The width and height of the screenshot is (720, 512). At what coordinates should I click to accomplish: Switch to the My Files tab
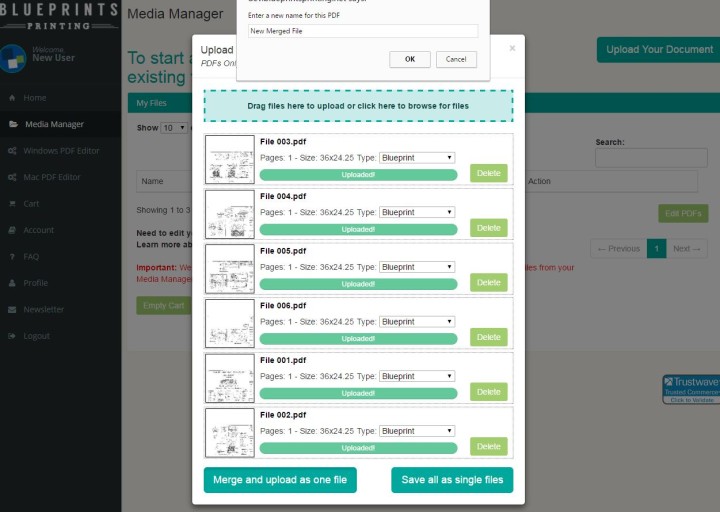tap(152, 103)
